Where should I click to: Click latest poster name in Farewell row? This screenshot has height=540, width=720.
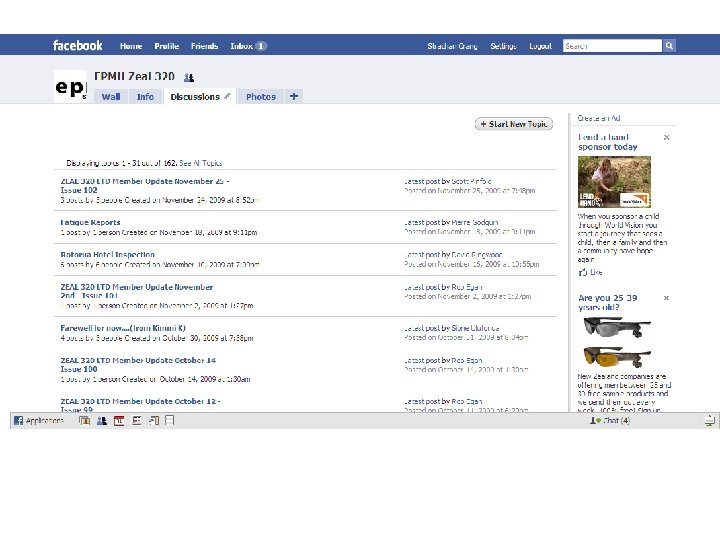tap(475, 328)
